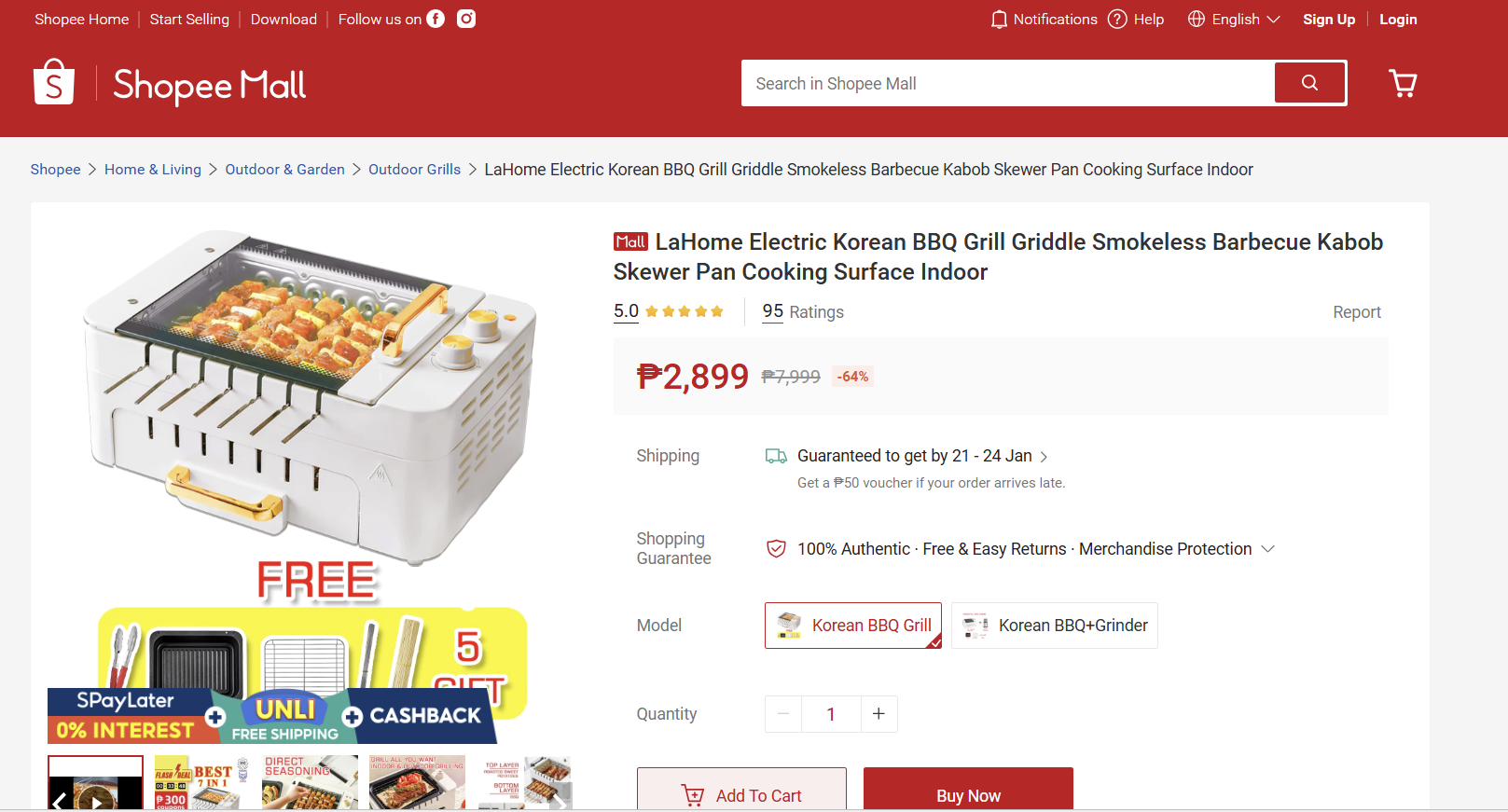The image size is (1508, 812).
Task: Select the Korean BBQ Grill model
Action: point(852,626)
